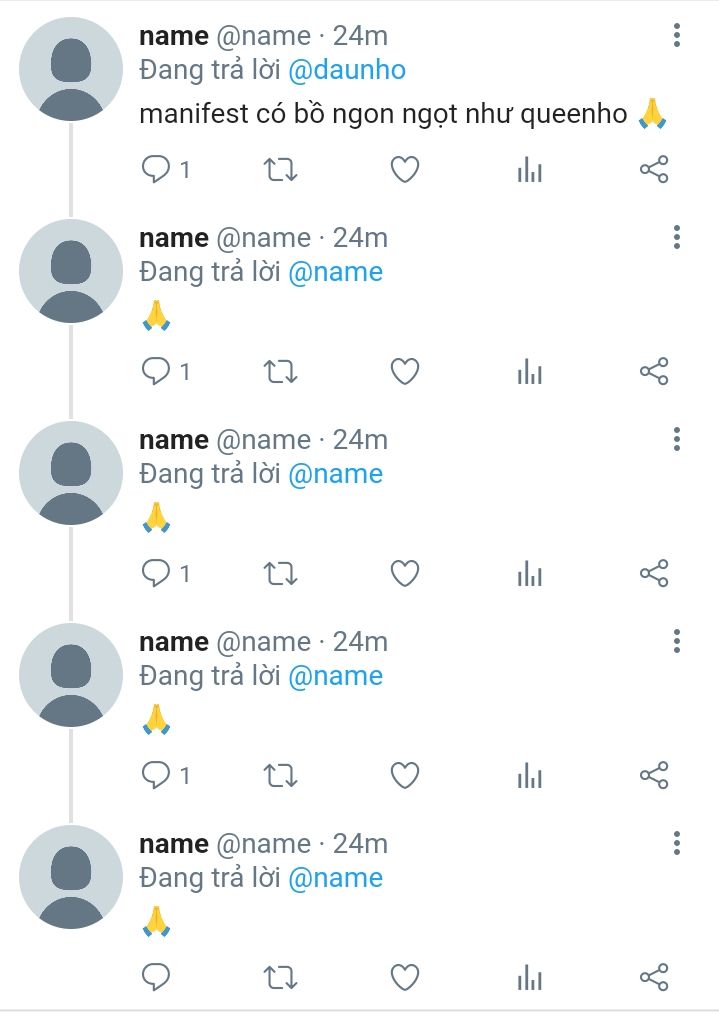Reply to the last tweet in the thread
This screenshot has width=719, height=1015.
156,977
